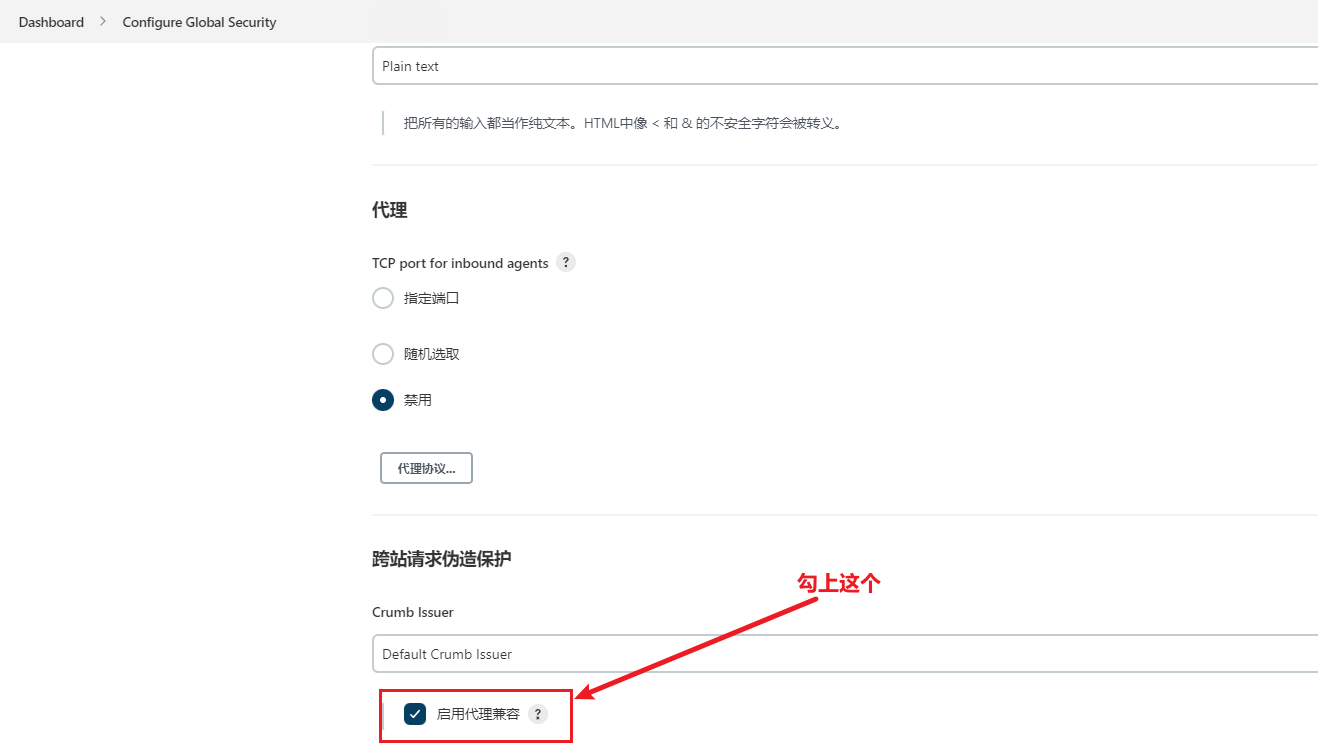Viewport: 1318px width, 756px height.
Task: Select the 指定端口 radio option
Action: [383, 298]
